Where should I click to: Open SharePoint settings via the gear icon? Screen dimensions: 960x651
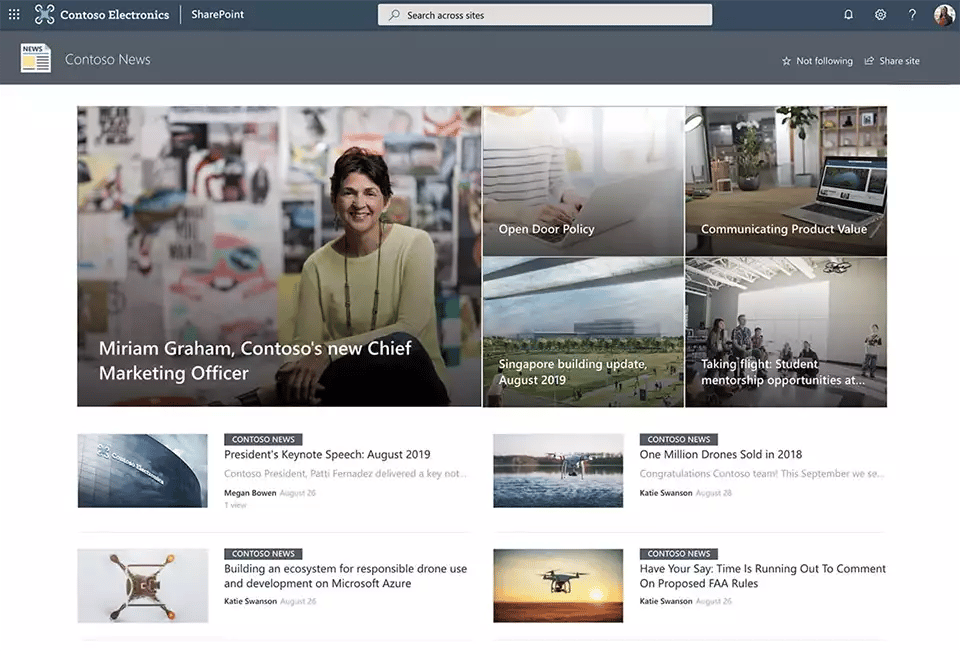pos(880,14)
